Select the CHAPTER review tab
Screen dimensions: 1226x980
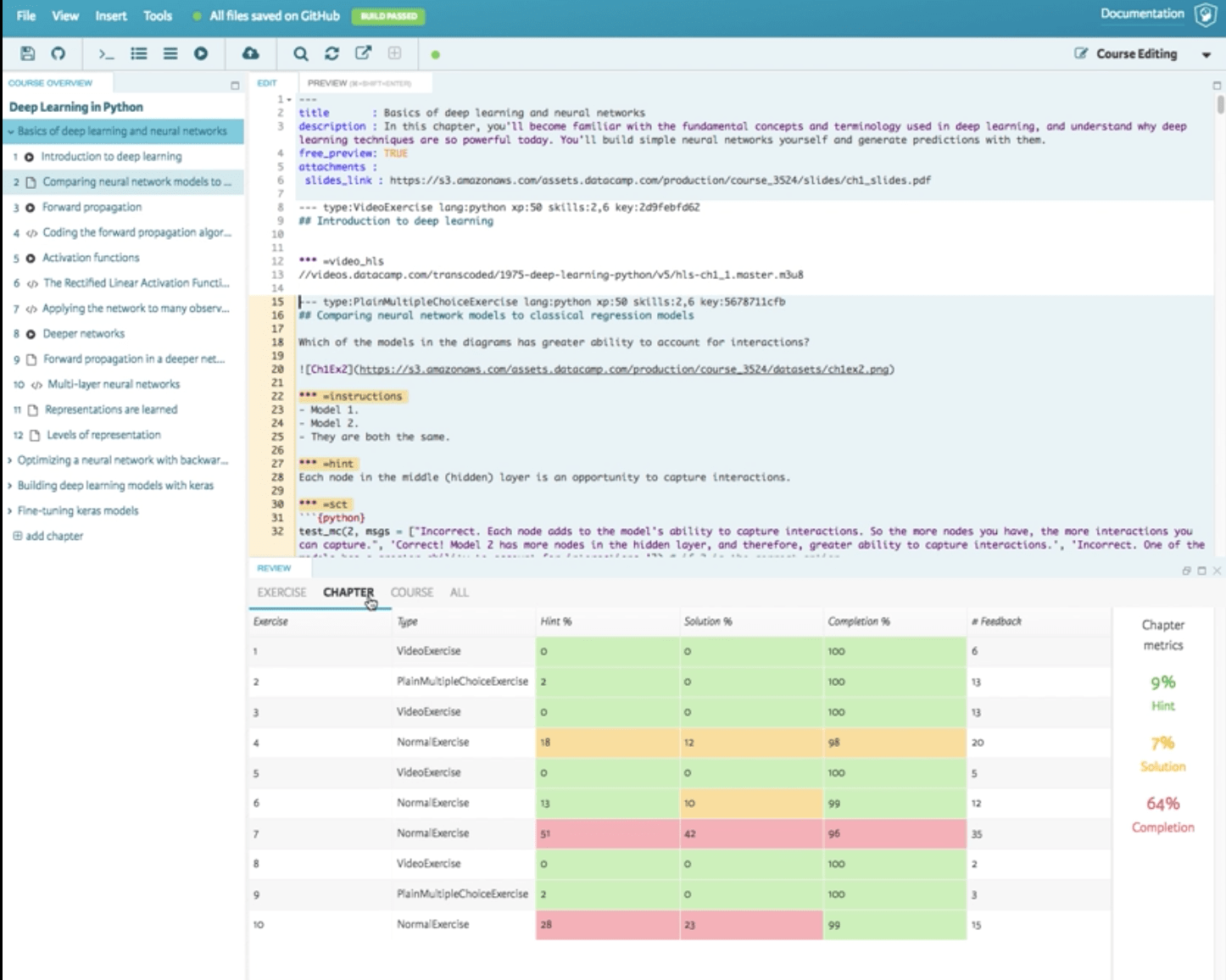click(x=348, y=593)
